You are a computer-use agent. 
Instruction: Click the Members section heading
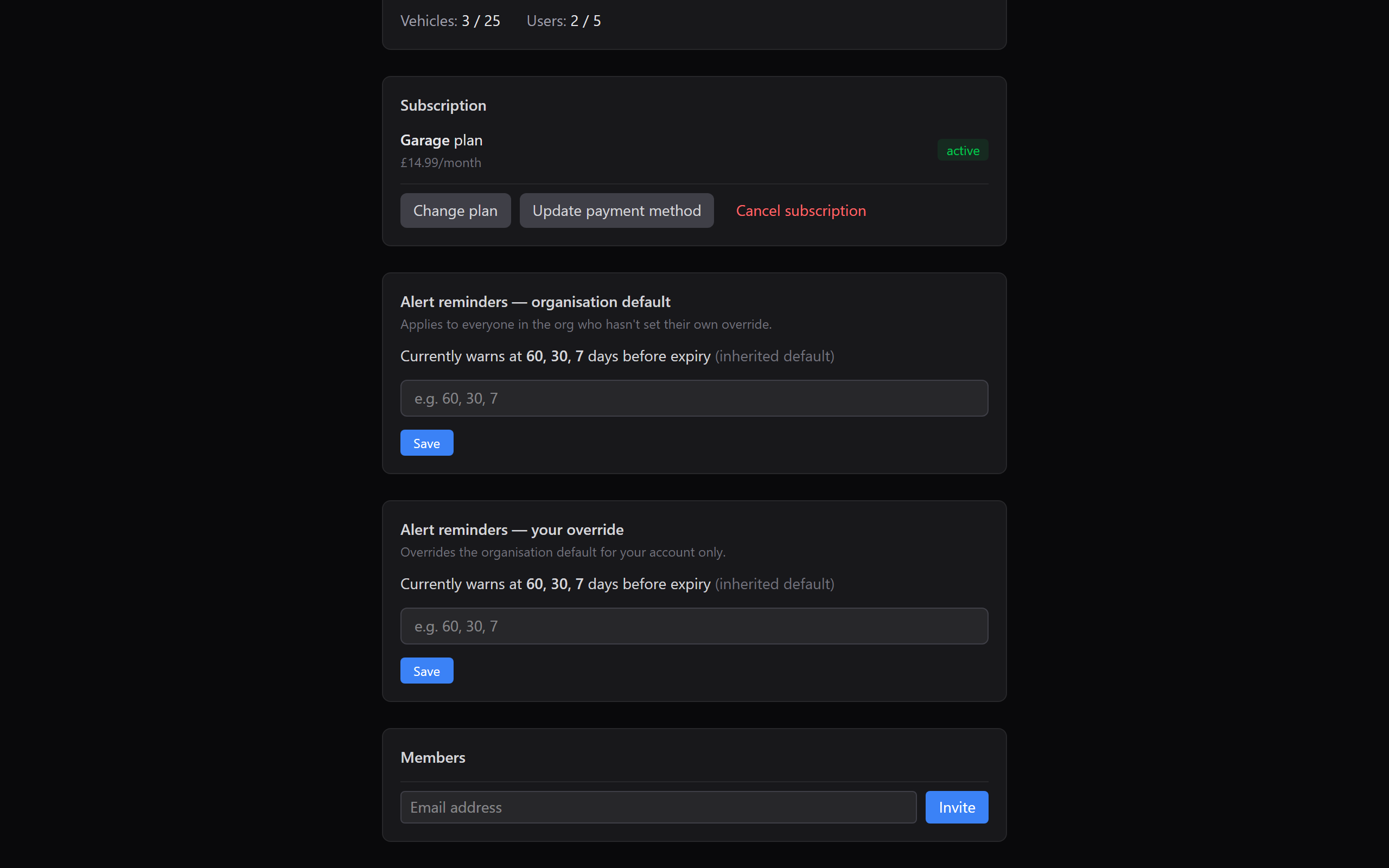pos(432,757)
